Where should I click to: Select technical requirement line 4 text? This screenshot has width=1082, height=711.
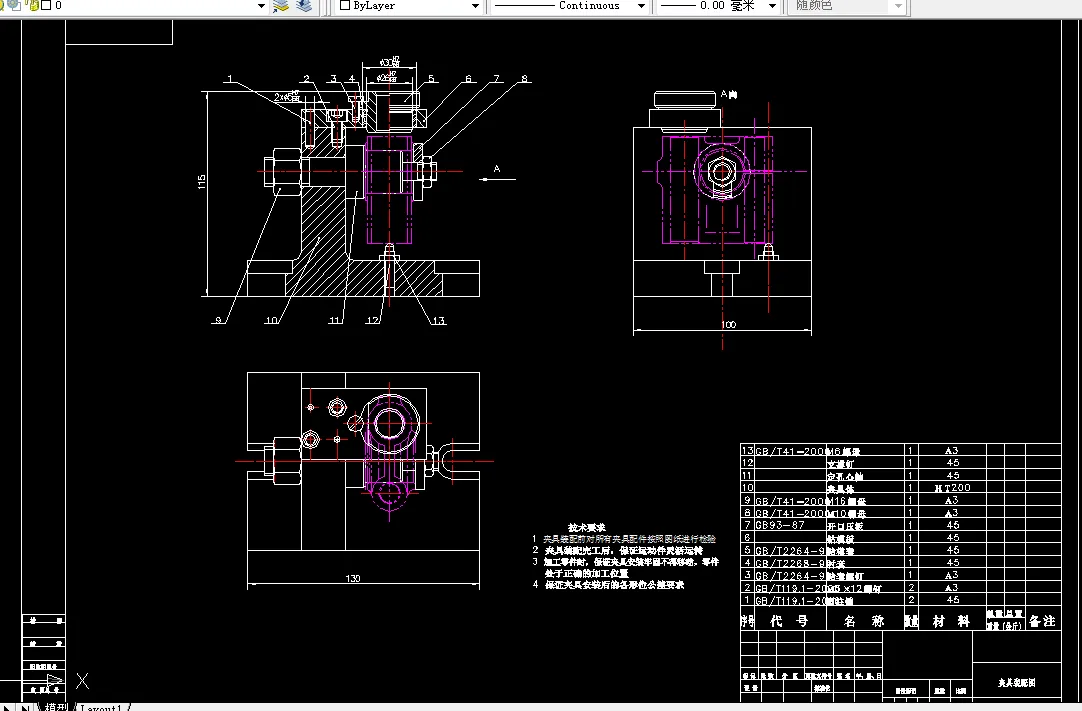point(614,585)
